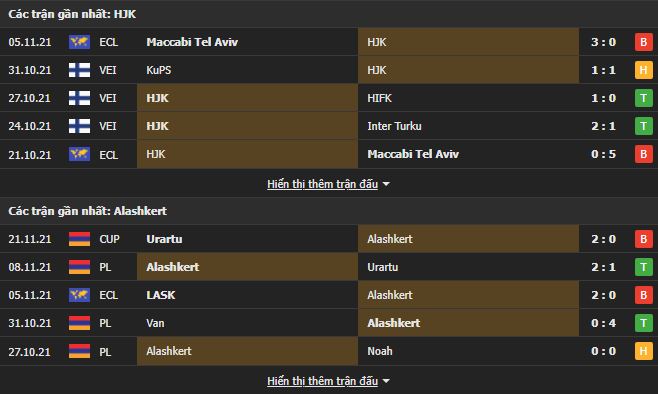Select the 2:1 score of HJK vs Inter Turku
The height and width of the screenshot is (394, 658).
click(x=603, y=126)
